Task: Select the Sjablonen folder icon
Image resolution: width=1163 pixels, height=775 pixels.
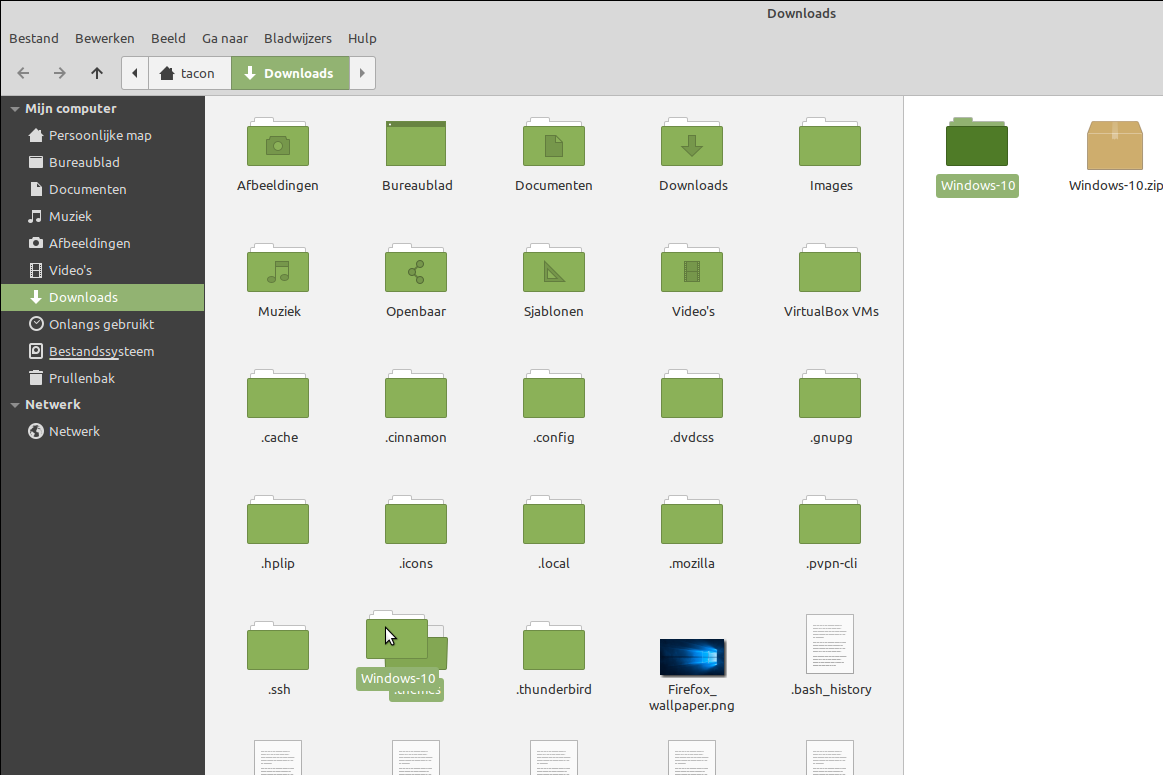Action: (x=553, y=270)
